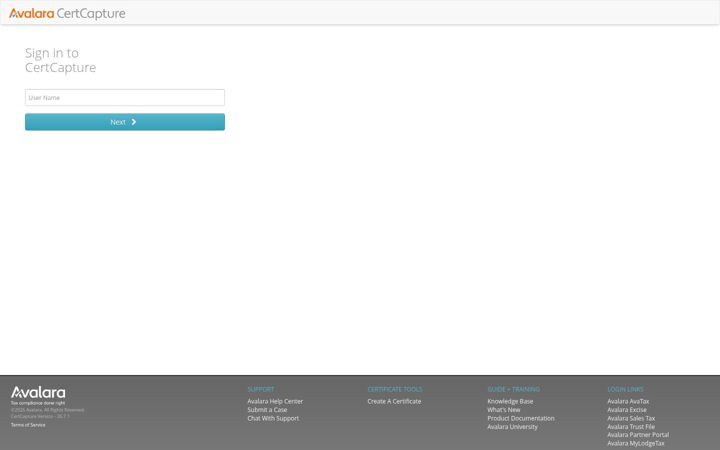This screenshot has width=720, height=450.
Task: Click the CertCapture Version footer text
Action: point(40,416)
